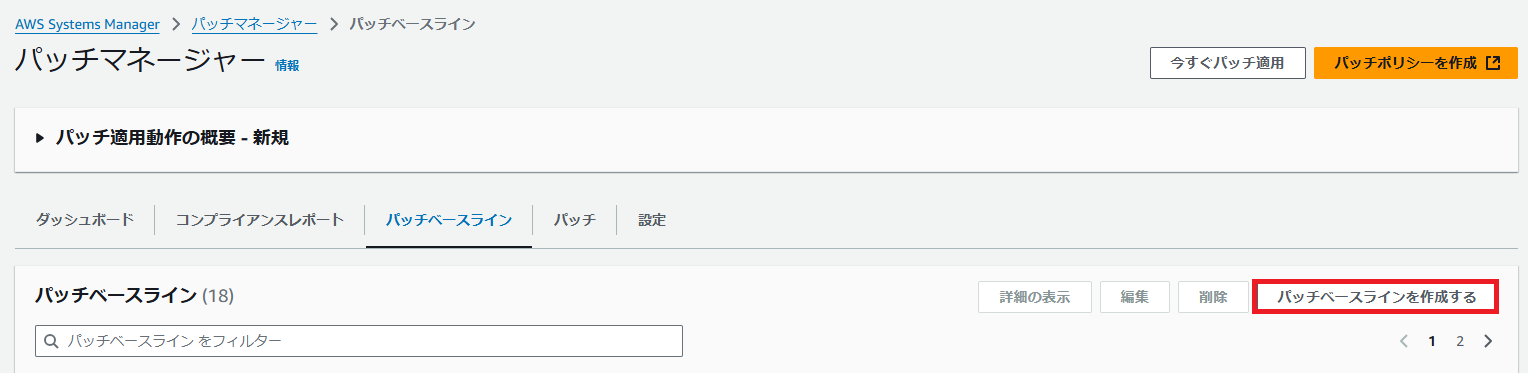
Task: Click the 編集 button
Action: pos(1135,297)
